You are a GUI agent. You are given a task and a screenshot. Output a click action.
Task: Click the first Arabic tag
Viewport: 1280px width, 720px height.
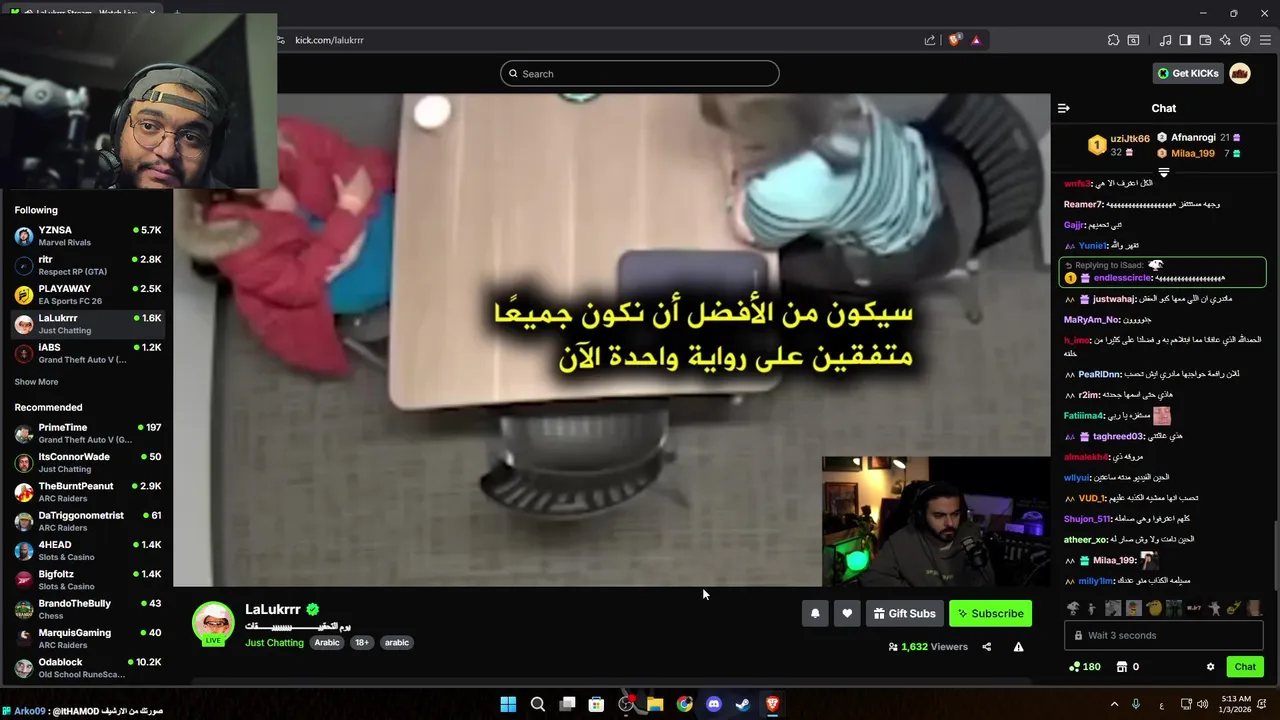point(327,643)
